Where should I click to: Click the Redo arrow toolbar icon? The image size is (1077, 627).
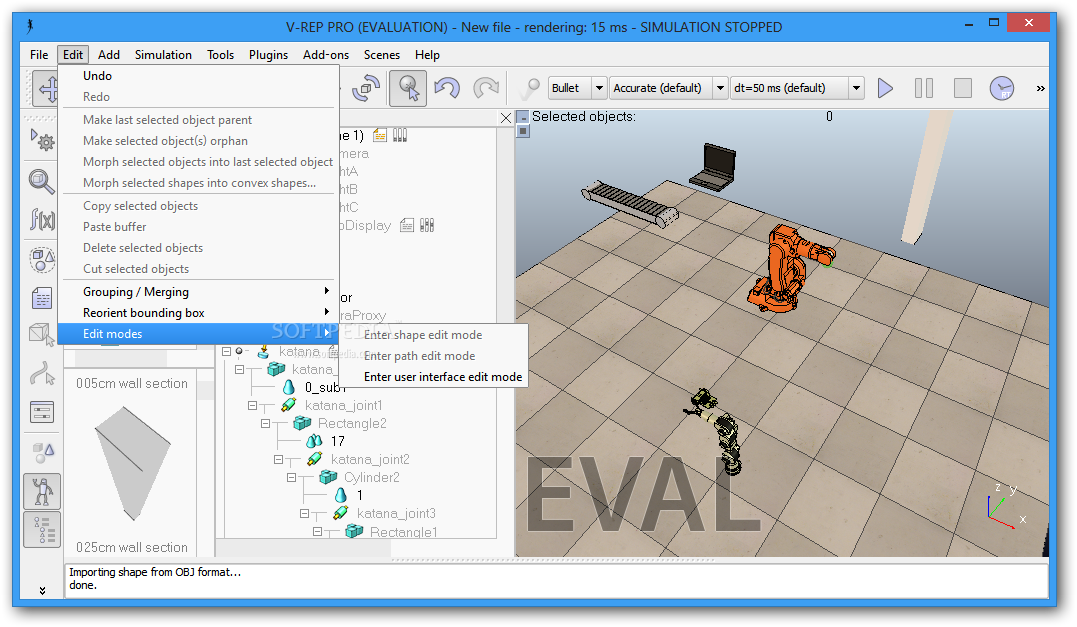tap(486, 89)
